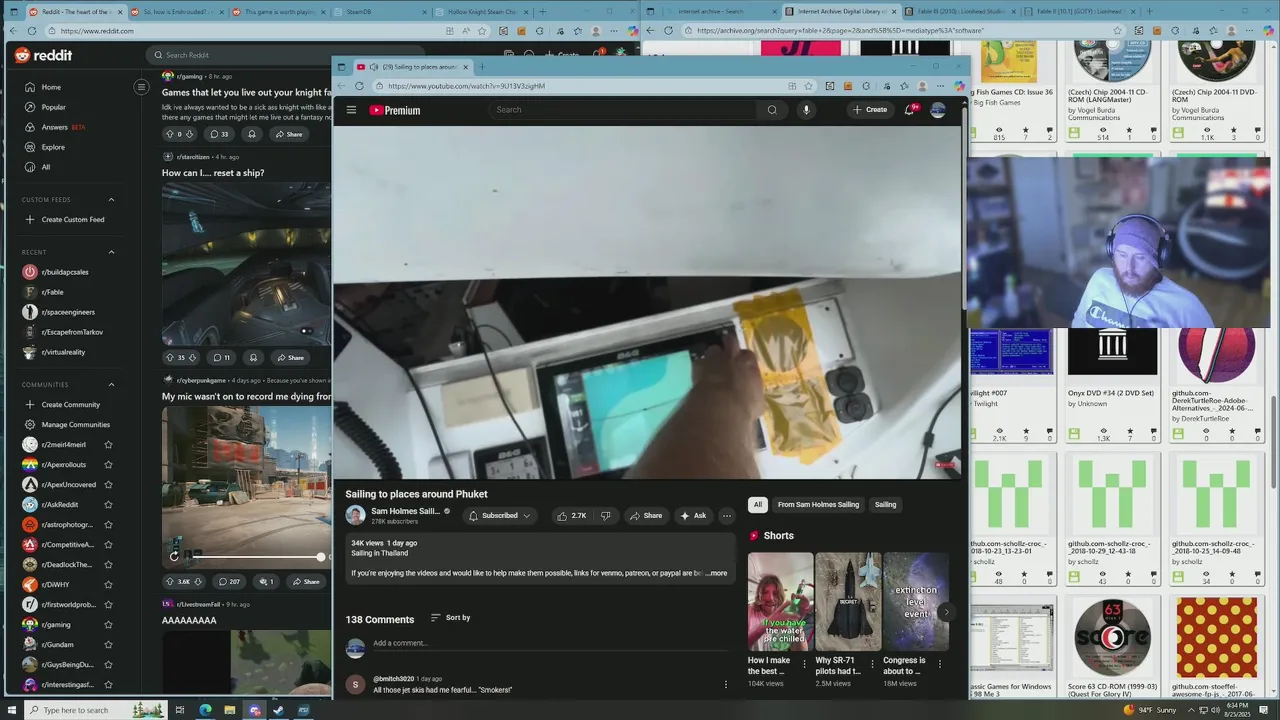
Task: Open options for 'Congress is about to' short
Action: point(939,664)
